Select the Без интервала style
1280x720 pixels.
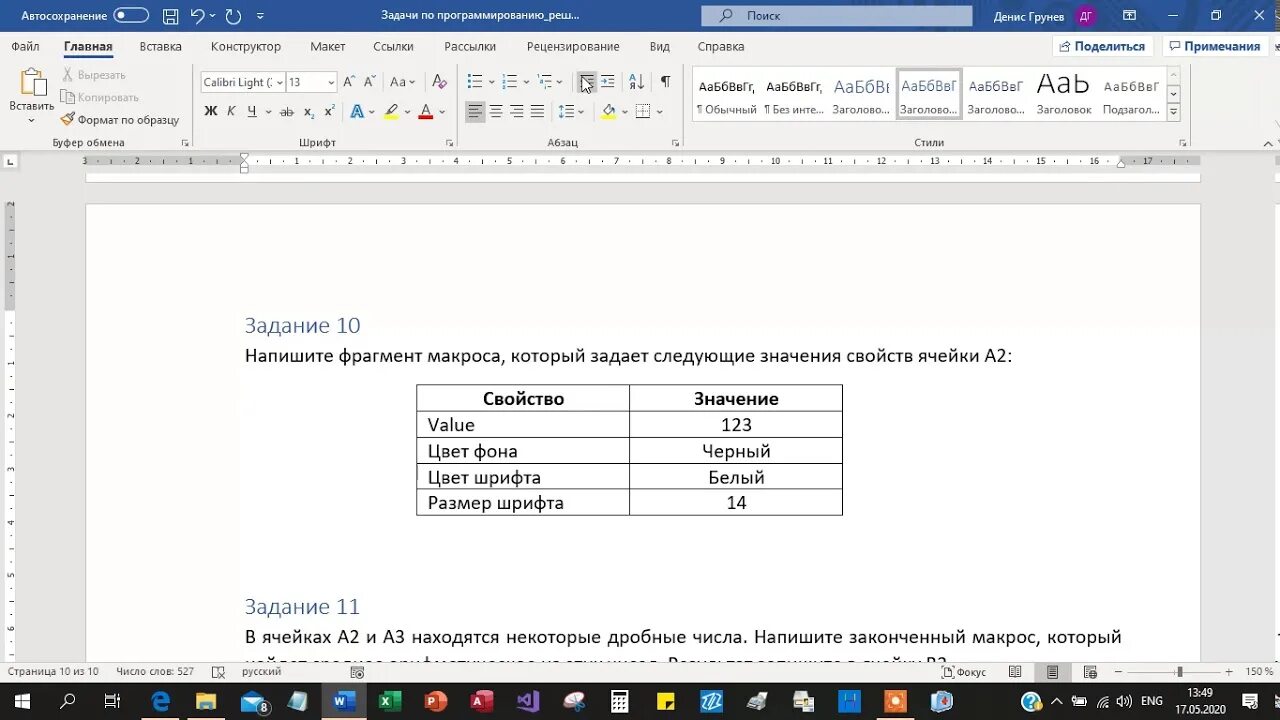[x=794, y=95]
